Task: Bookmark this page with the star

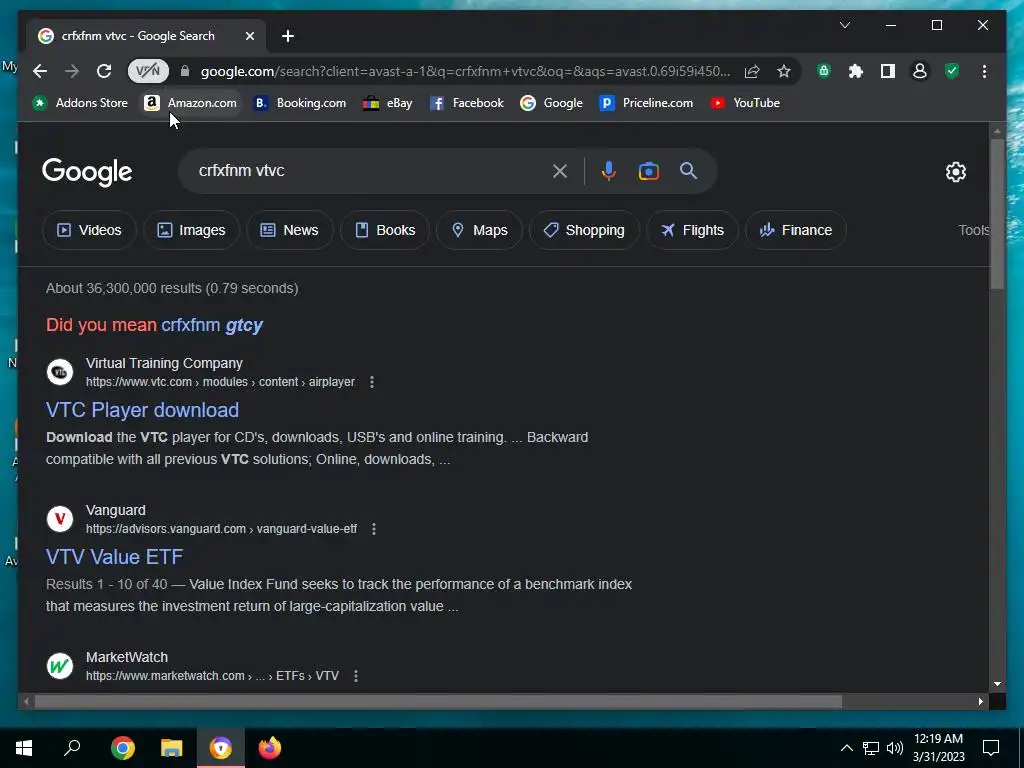Action: pos(784,71)
